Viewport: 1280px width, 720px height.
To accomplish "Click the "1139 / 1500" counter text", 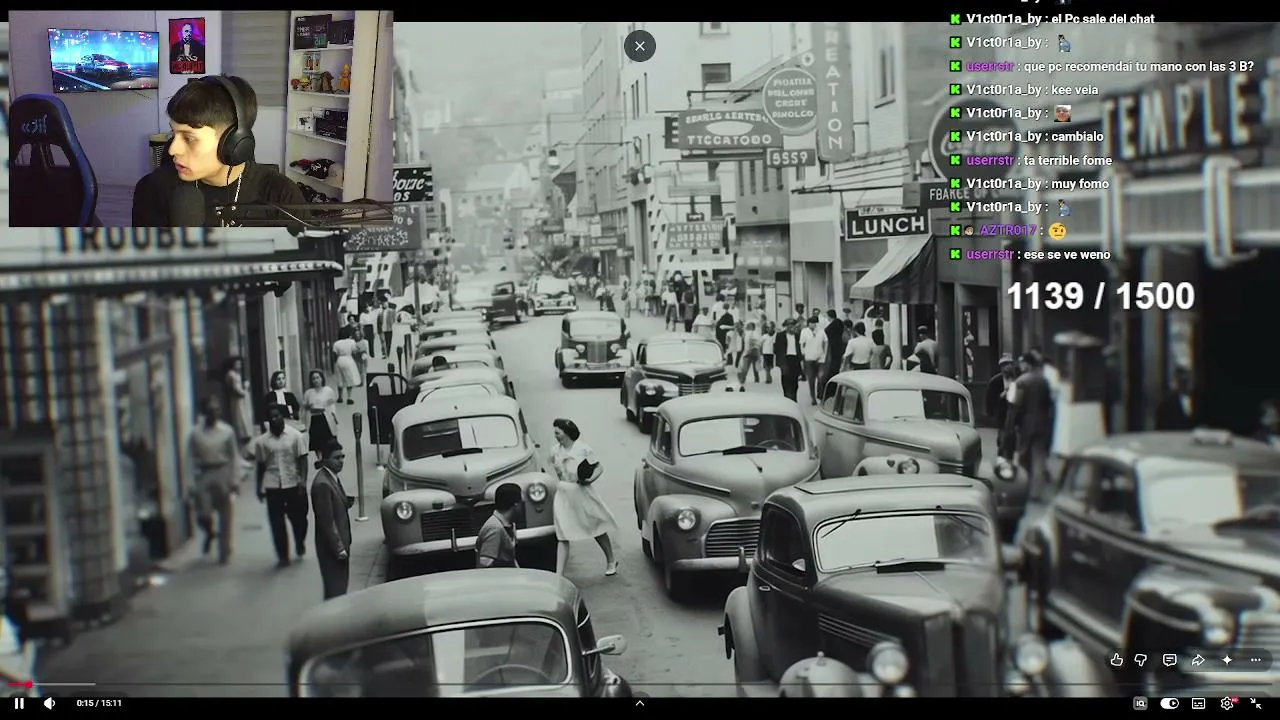I will coord(1100,296).
